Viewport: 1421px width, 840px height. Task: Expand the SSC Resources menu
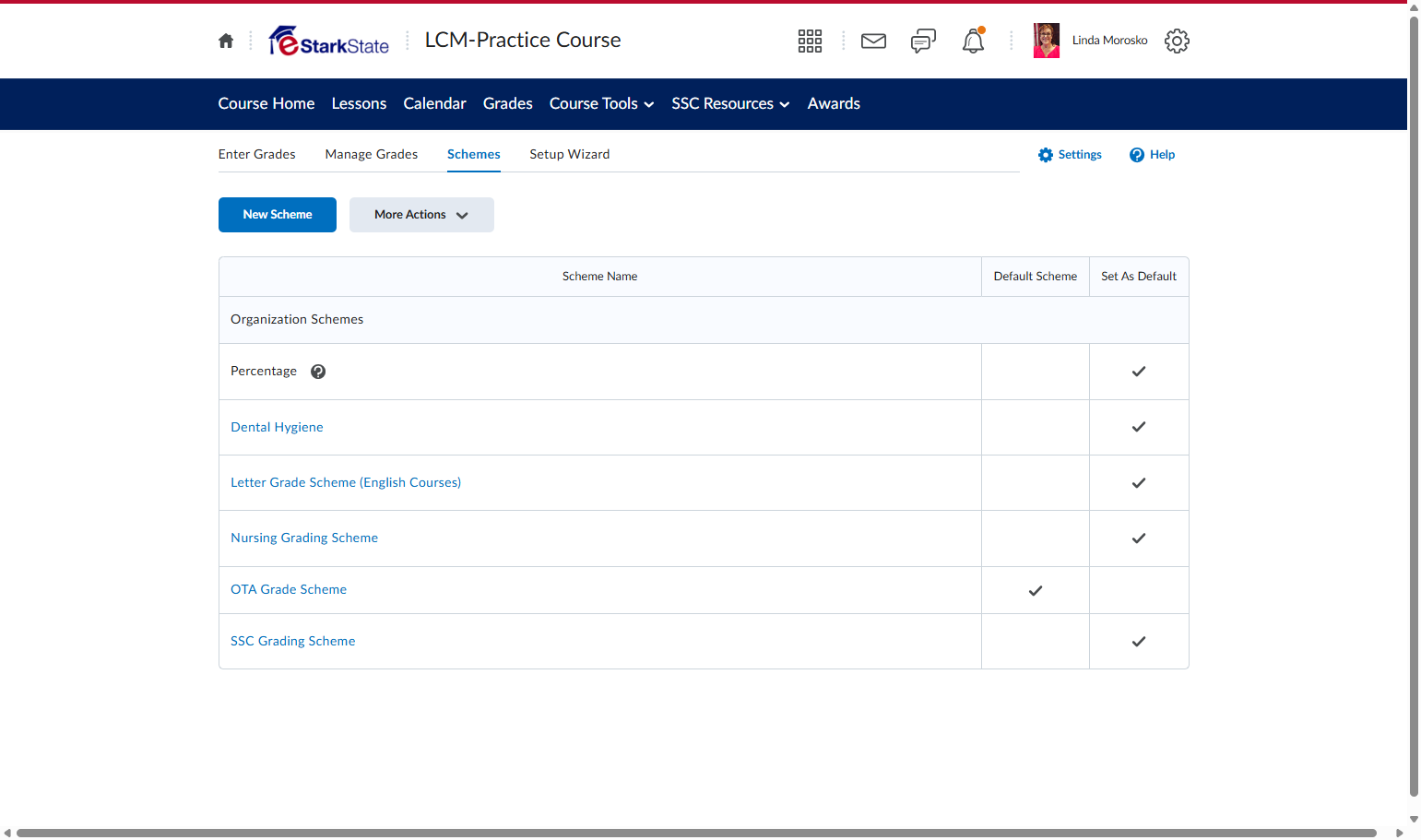pos(730,104)
